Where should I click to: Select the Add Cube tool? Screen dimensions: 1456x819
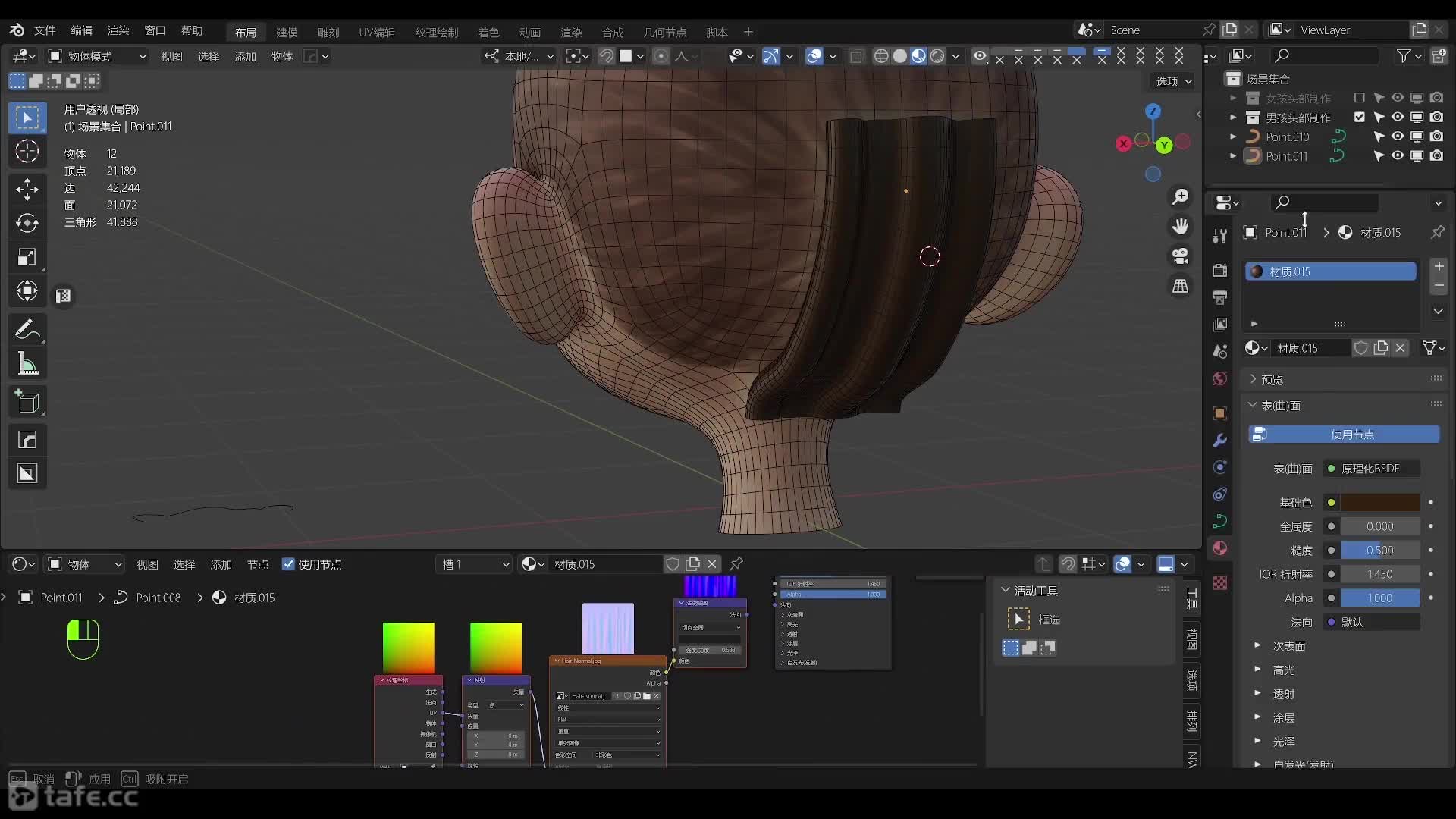click(27, 402)
